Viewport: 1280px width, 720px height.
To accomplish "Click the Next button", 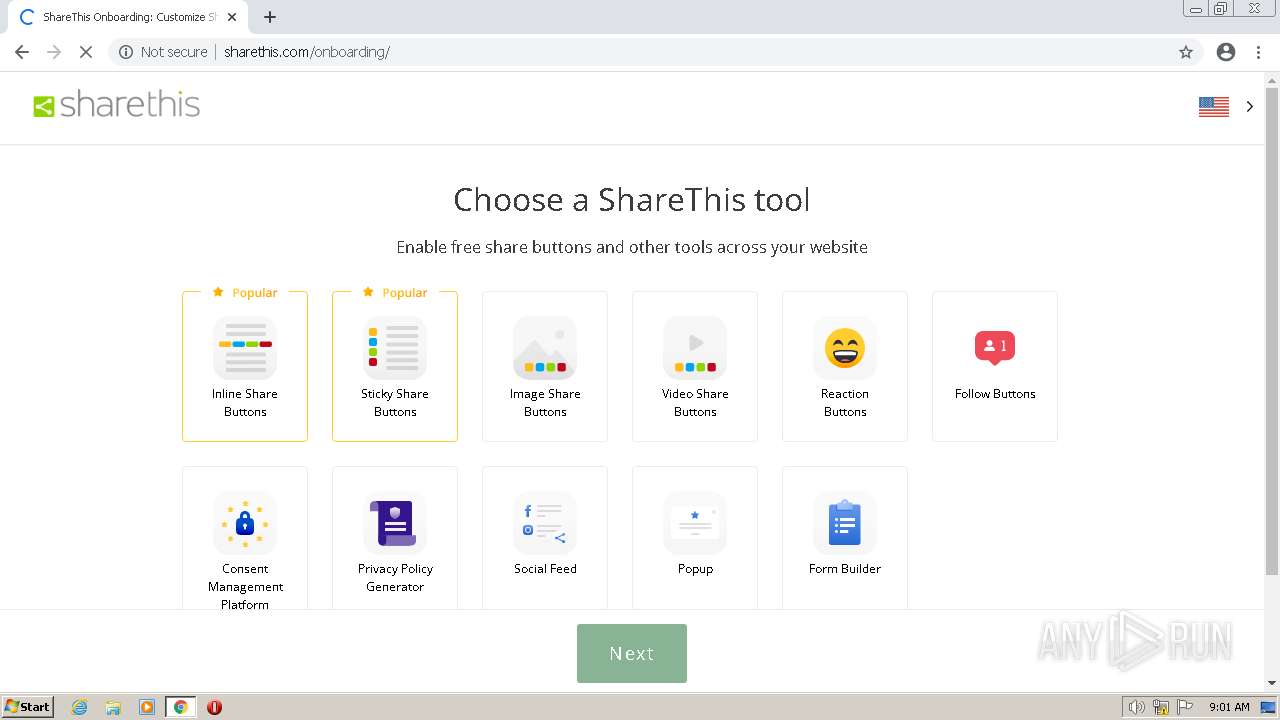I will tap(632, 653).
